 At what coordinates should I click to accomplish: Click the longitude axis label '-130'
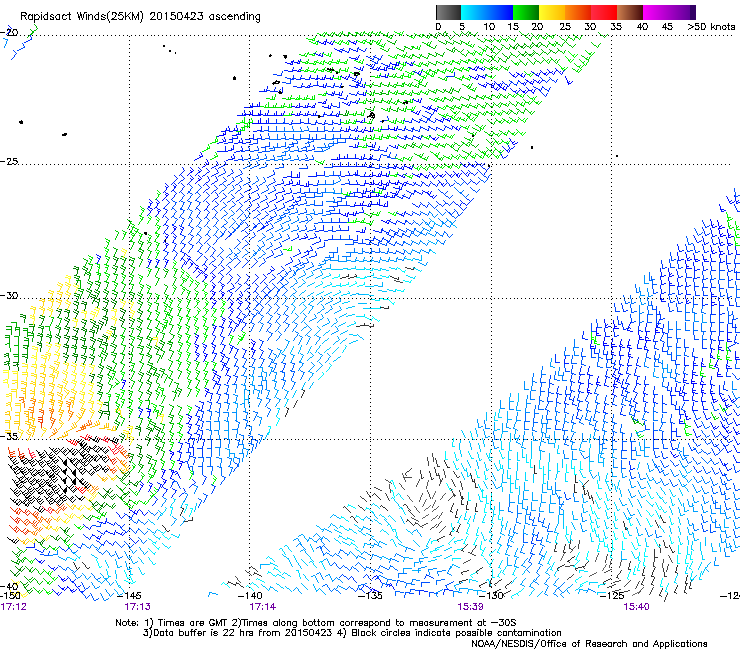click(x=493, y=596)
